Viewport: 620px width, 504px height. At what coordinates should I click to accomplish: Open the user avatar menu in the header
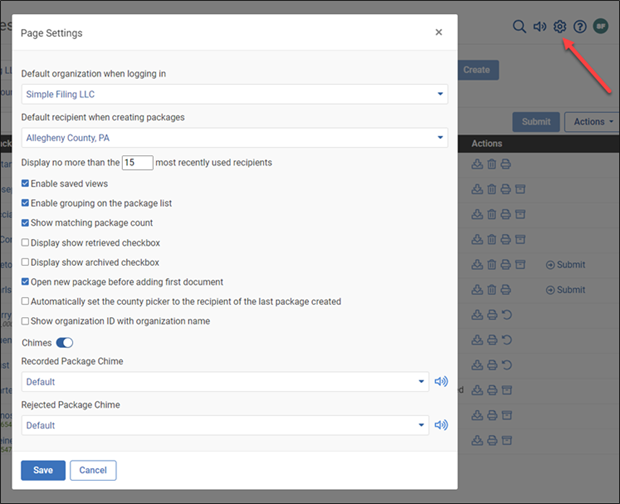click(601, 26)
